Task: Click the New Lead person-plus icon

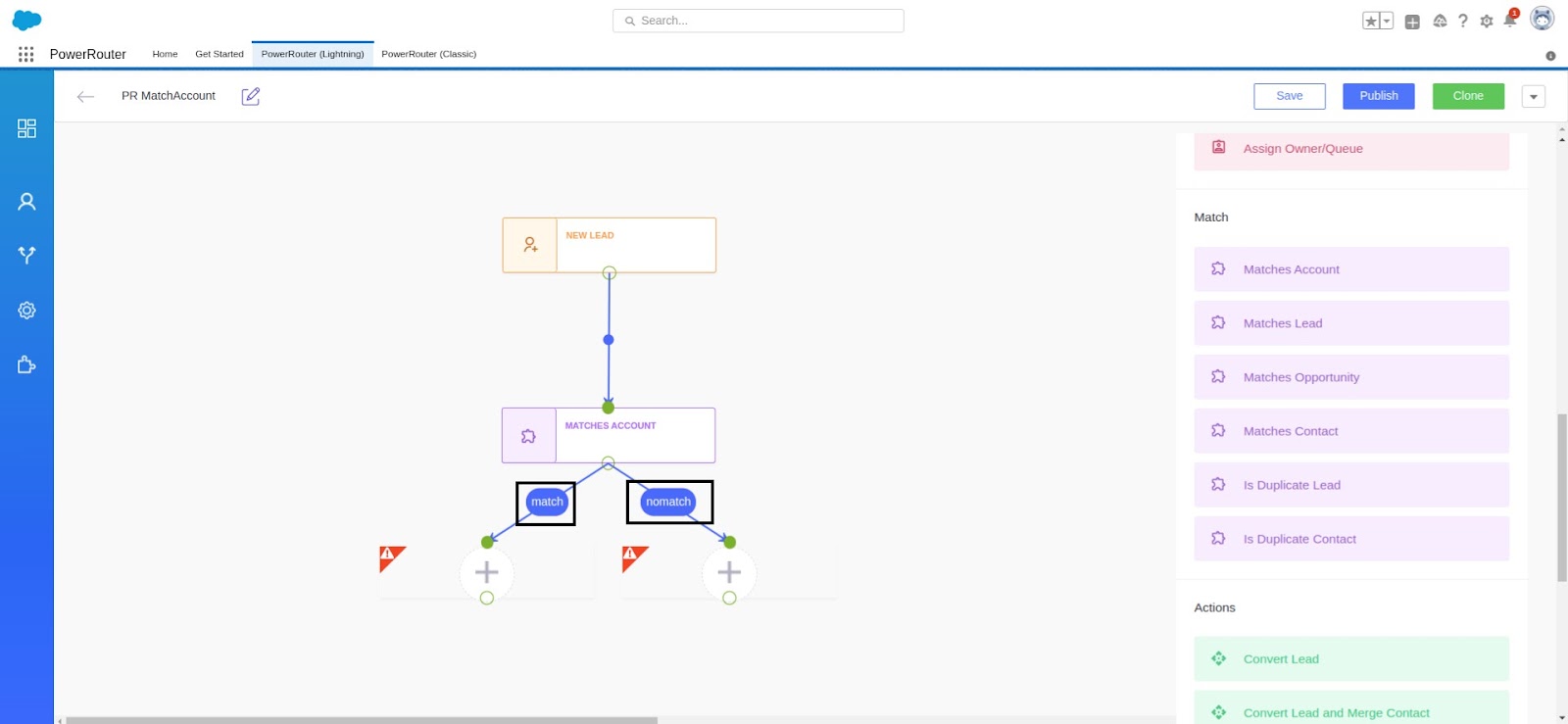Action: pos(530,245)
